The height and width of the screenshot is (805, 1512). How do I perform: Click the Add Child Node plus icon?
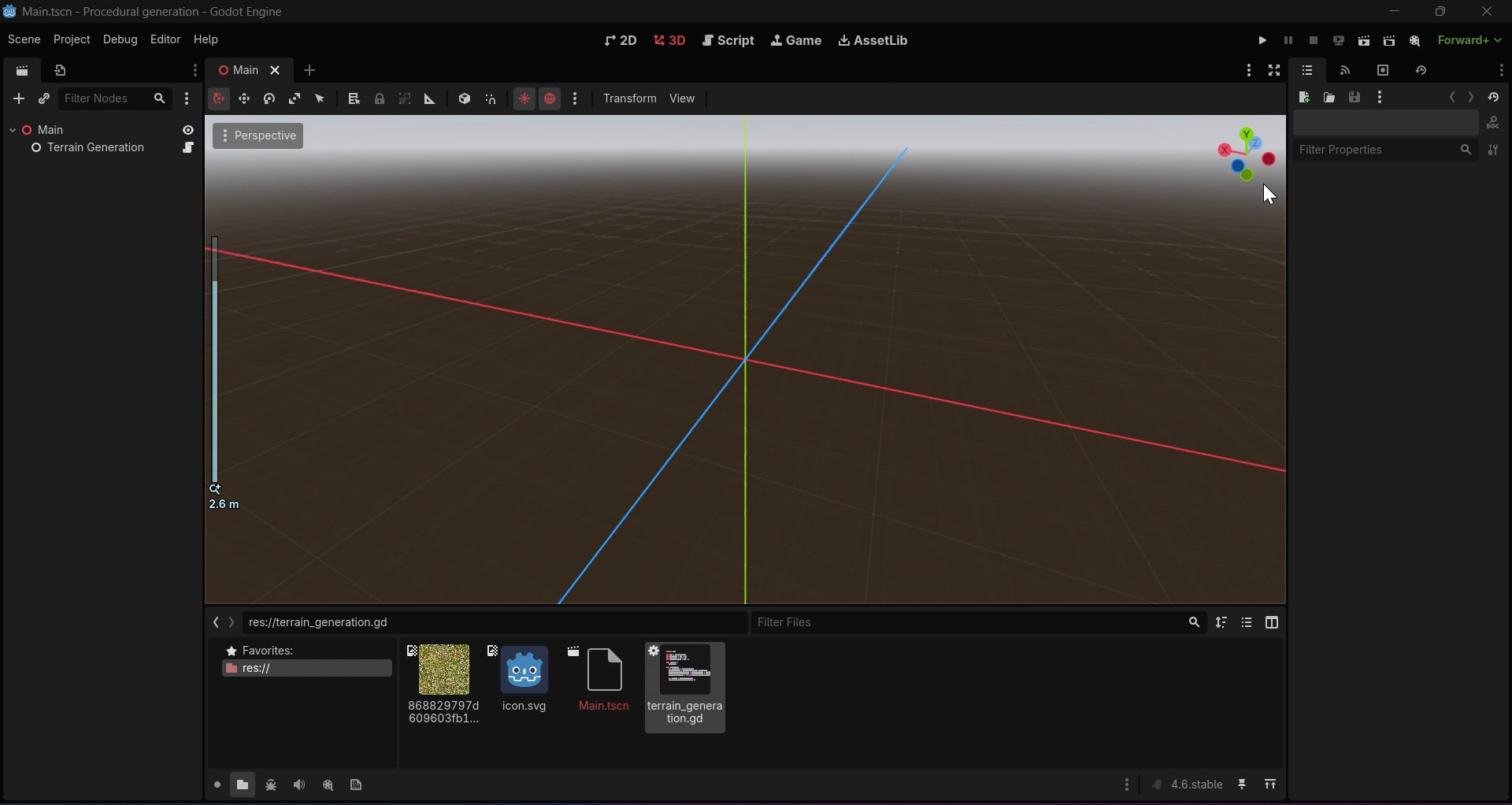[19, 99]
